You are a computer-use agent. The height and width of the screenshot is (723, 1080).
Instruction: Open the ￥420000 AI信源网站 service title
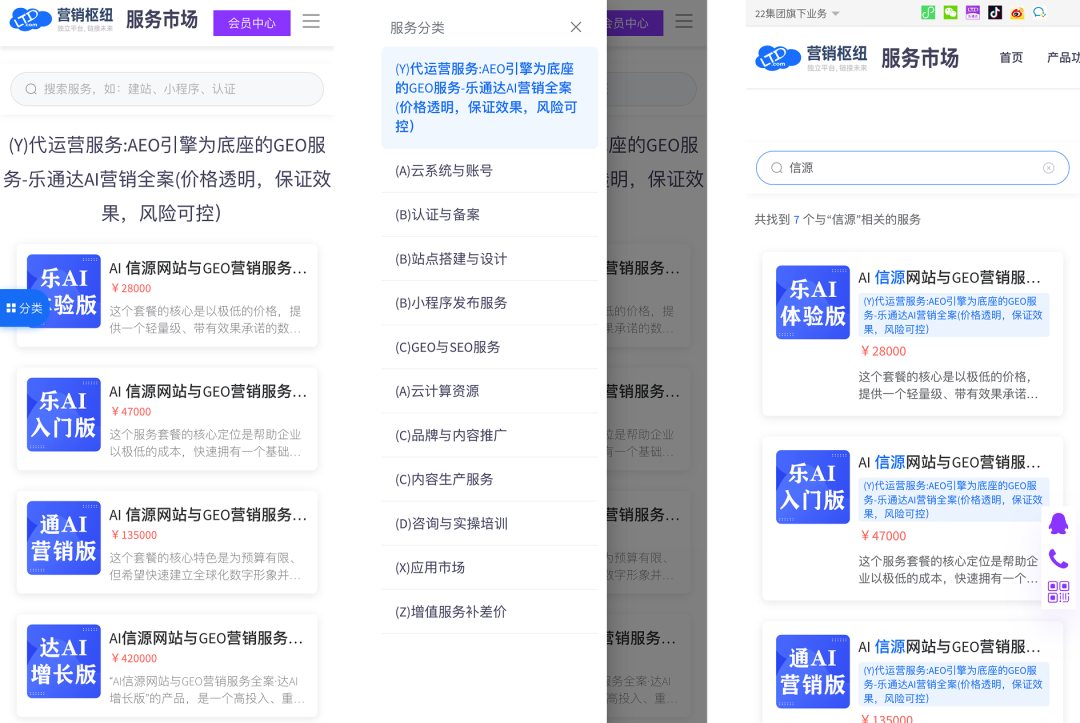pos(206,638)
